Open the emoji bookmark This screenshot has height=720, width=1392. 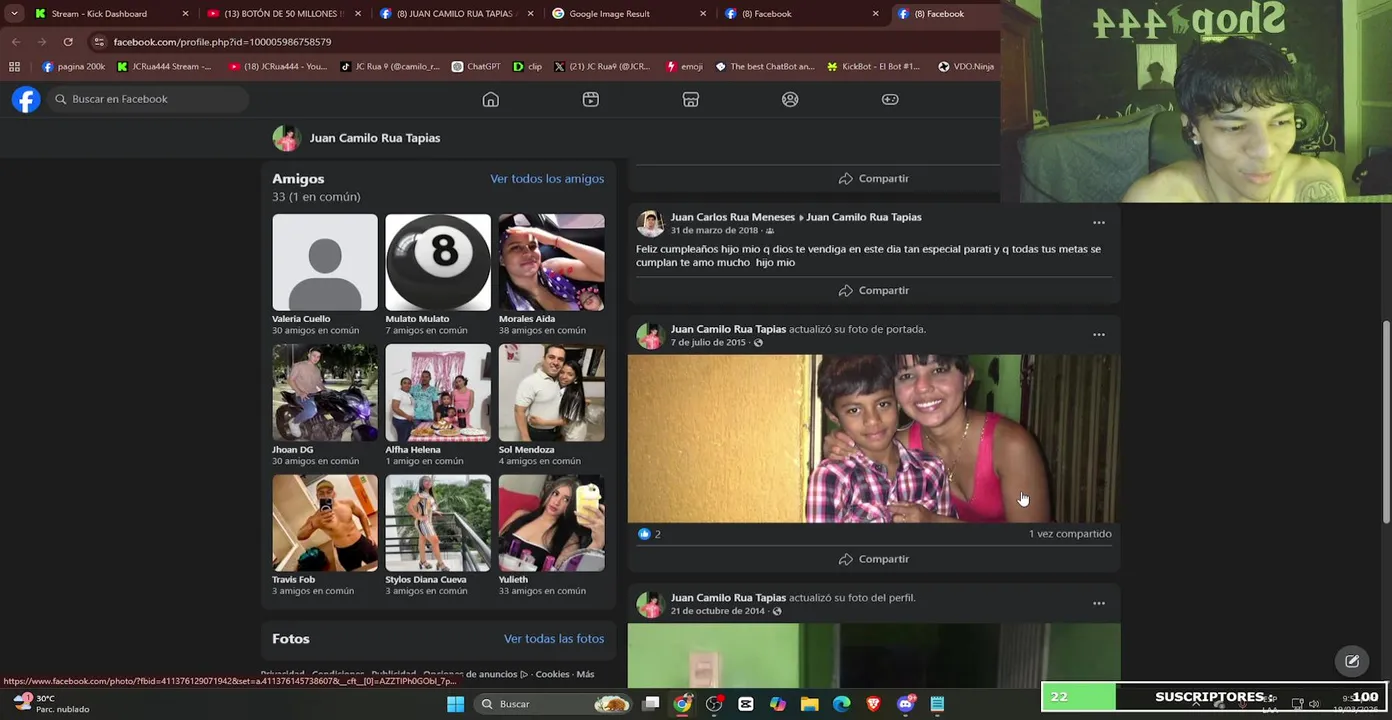click(x=684, y=67)
